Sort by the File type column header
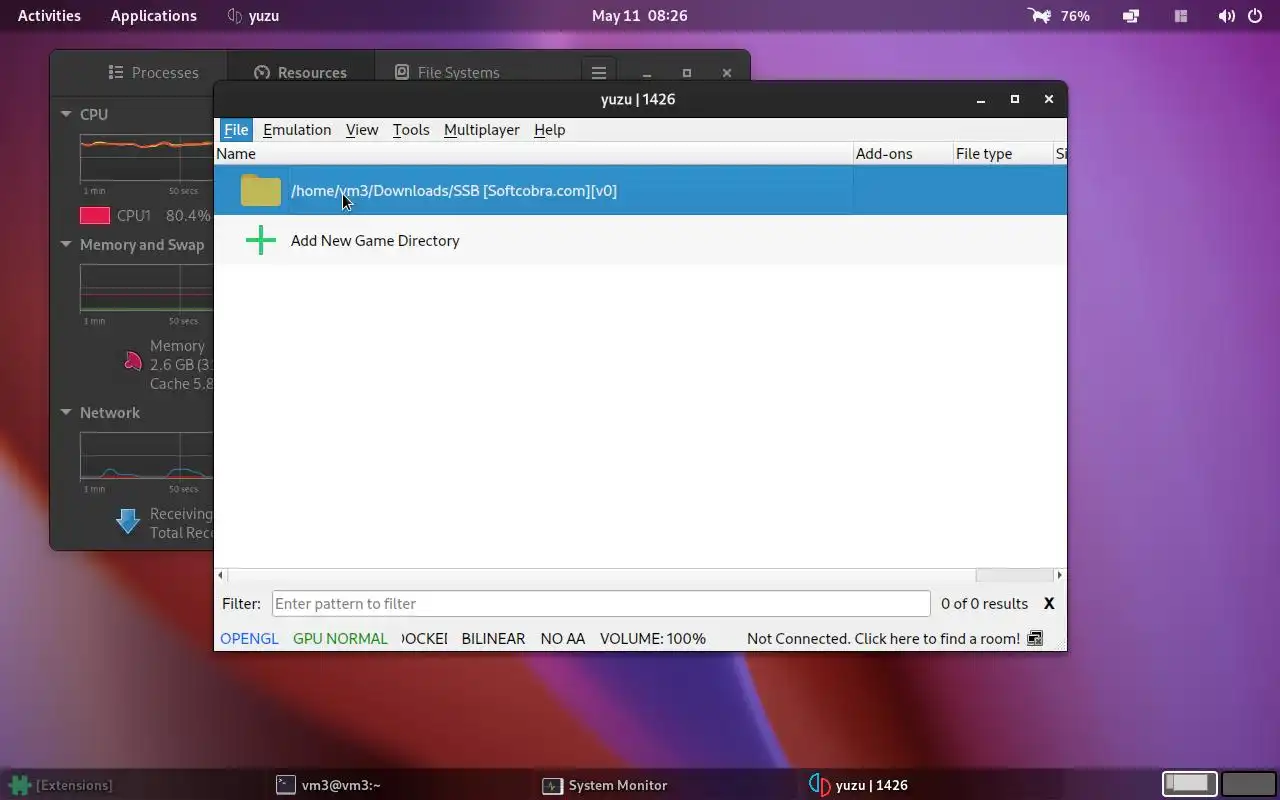The image size is (1280, 800). click(x=1002, y=153)
